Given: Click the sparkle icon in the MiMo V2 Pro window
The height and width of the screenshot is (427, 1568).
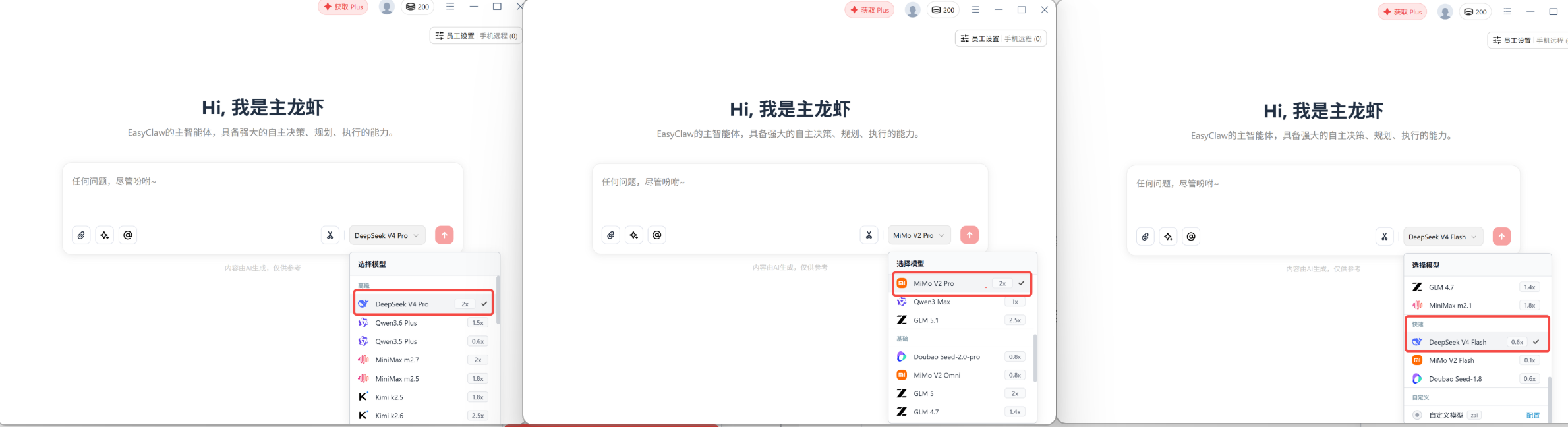Looking at the screenshot, I should tap(634, 235).
